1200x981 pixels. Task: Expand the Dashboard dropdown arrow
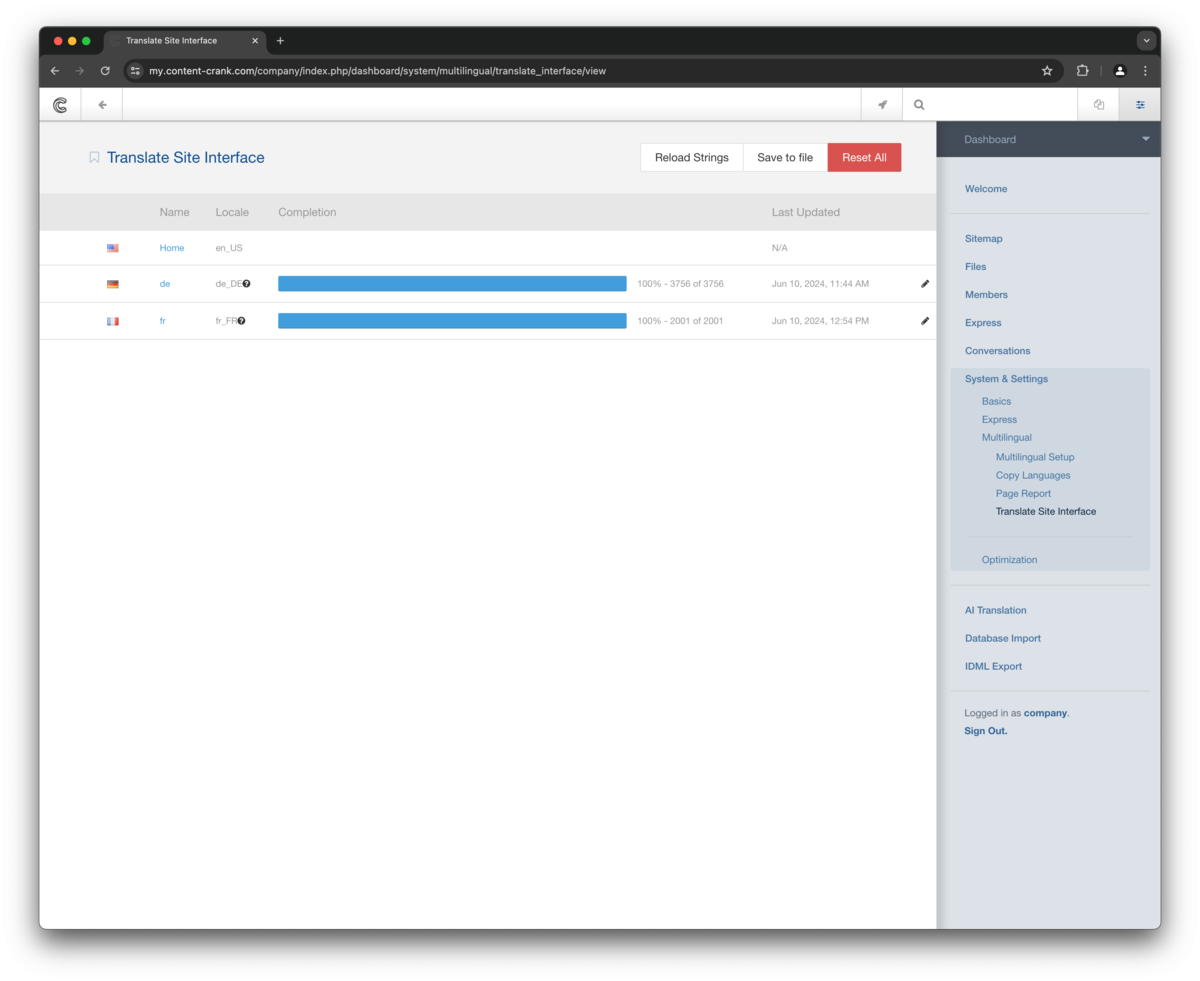(x=1146, y=139)
